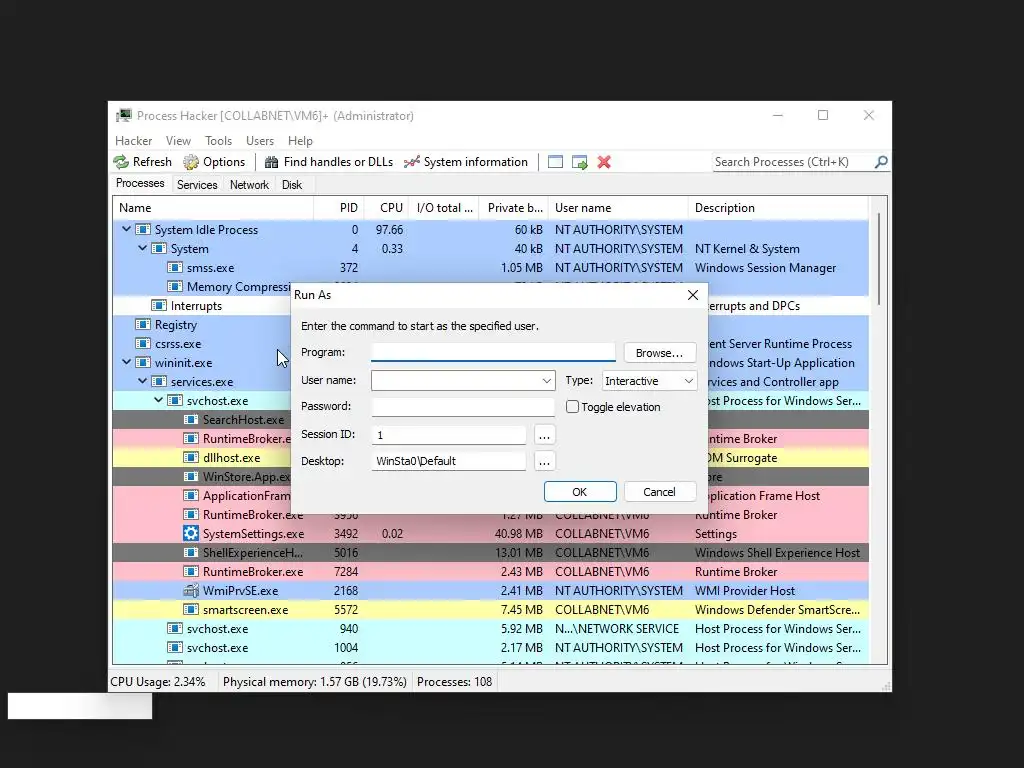This screenshot has width=1024, height=768.
Task: Click the smss.exe process icon
Action: [x=174, y=268]
